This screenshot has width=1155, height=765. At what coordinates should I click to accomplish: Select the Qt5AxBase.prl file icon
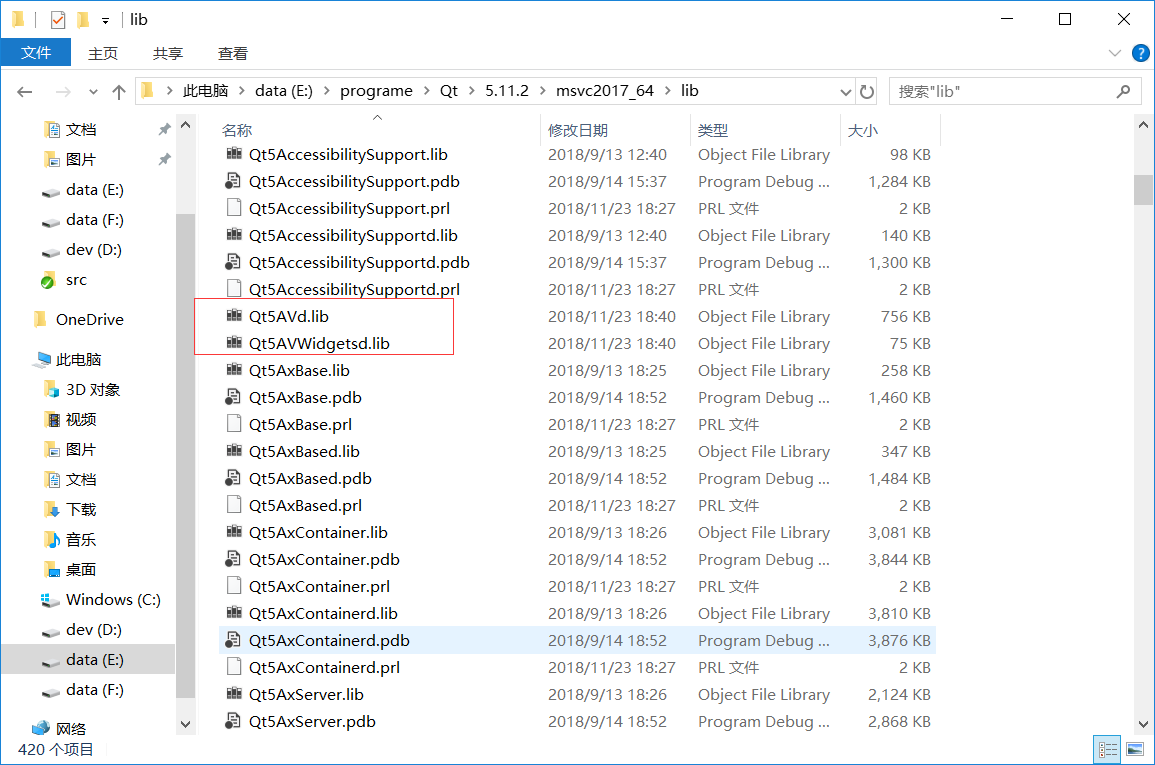tap(234, 424)
